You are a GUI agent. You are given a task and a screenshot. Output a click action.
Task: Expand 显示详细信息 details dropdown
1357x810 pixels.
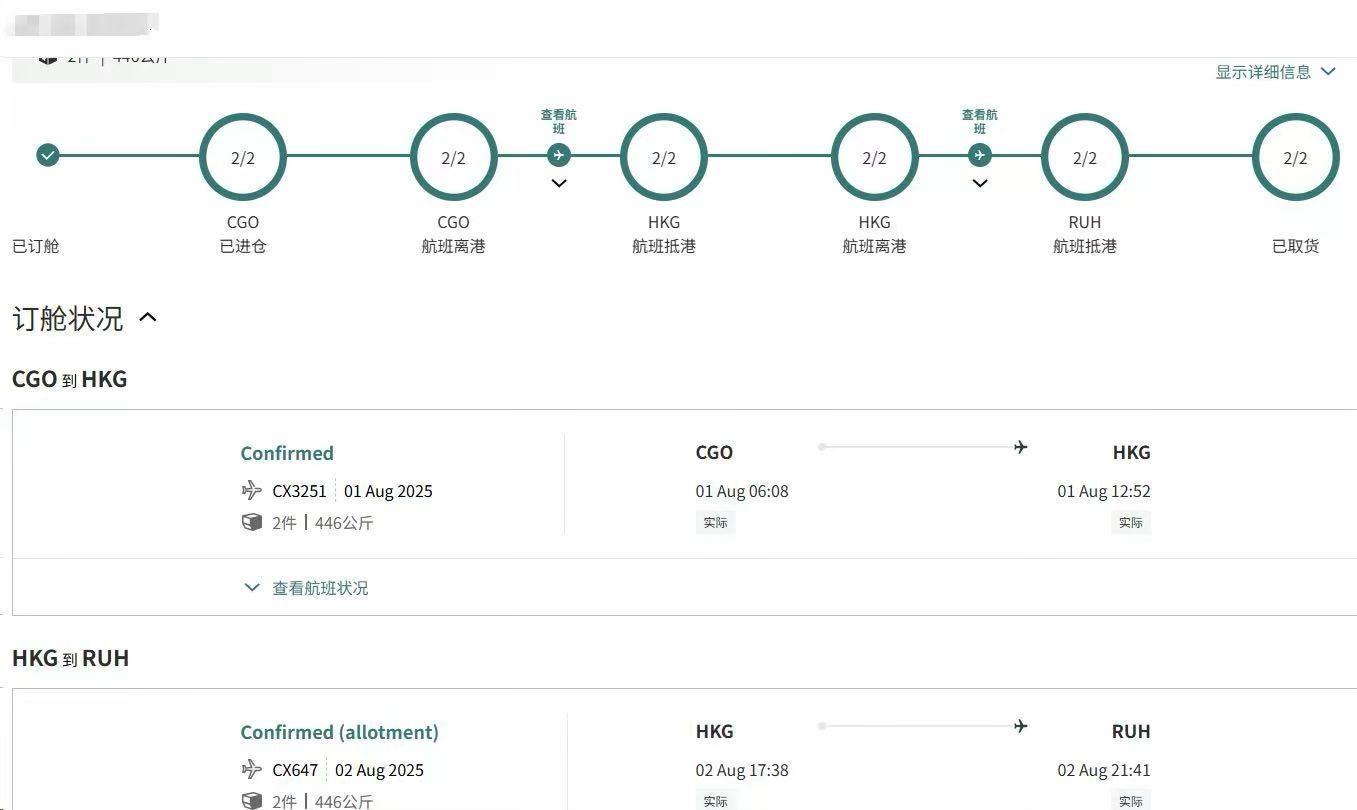coord(1275,72)
